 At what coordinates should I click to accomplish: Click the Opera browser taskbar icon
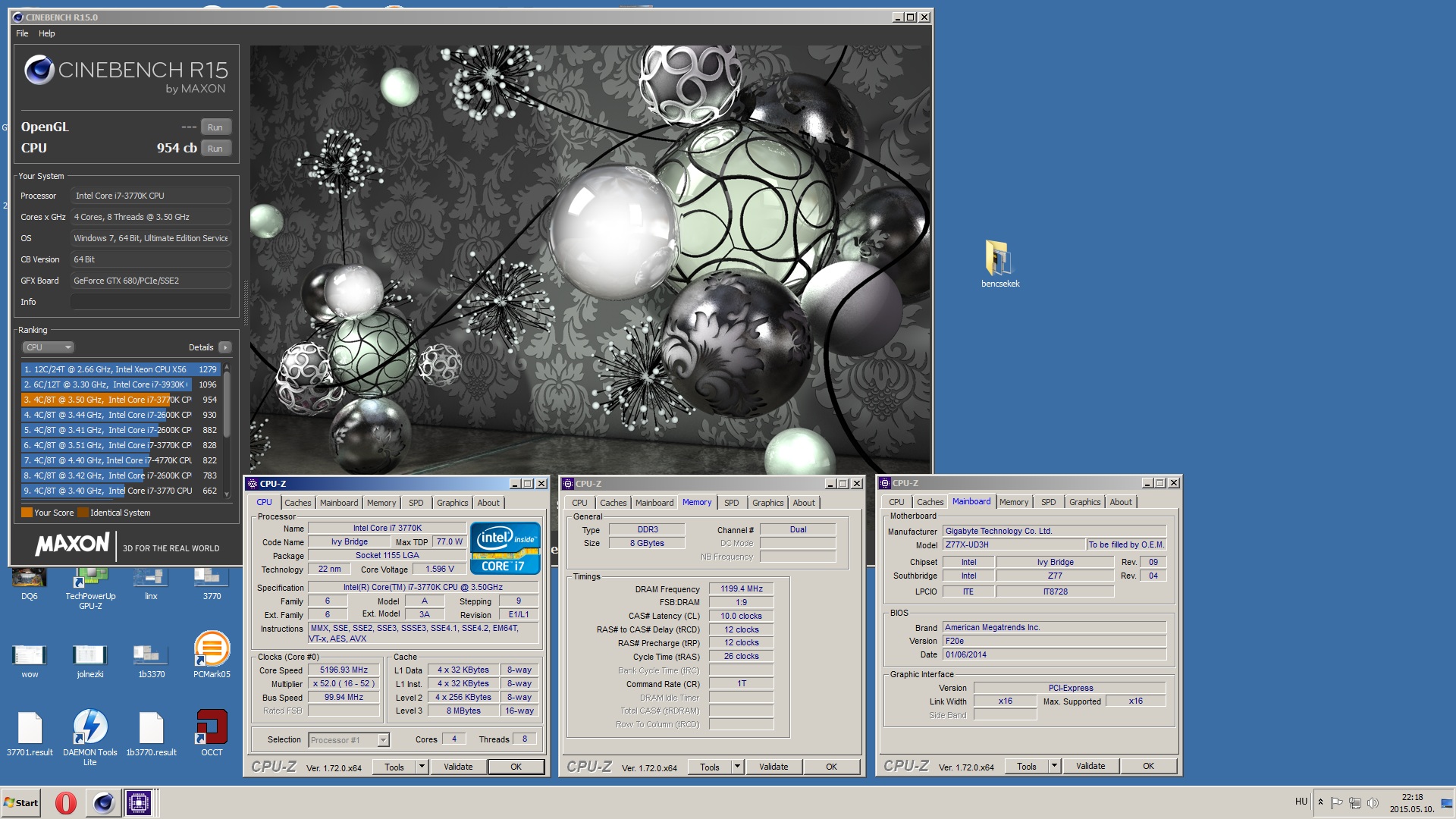66,802
